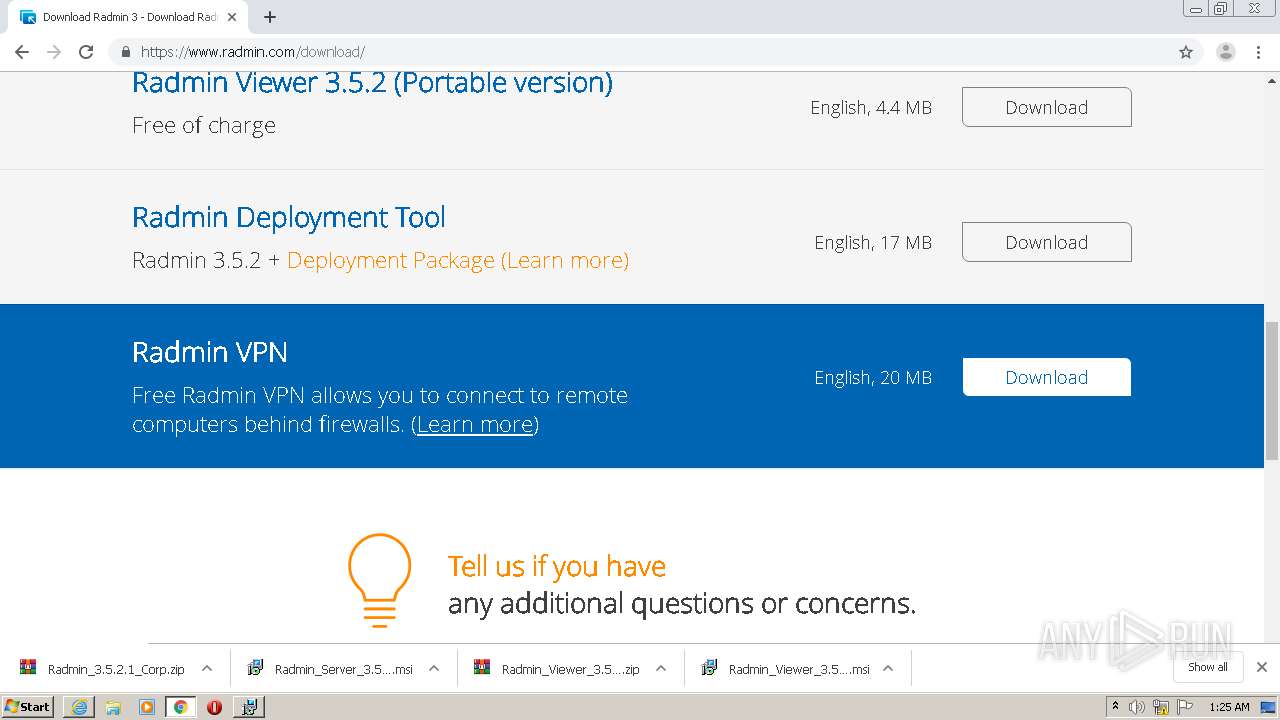Open the Radmin Viewer 3.5.2 Portable link
Image resolution: width=1280 pixels, height=720 pixels.
coord(372,83)
